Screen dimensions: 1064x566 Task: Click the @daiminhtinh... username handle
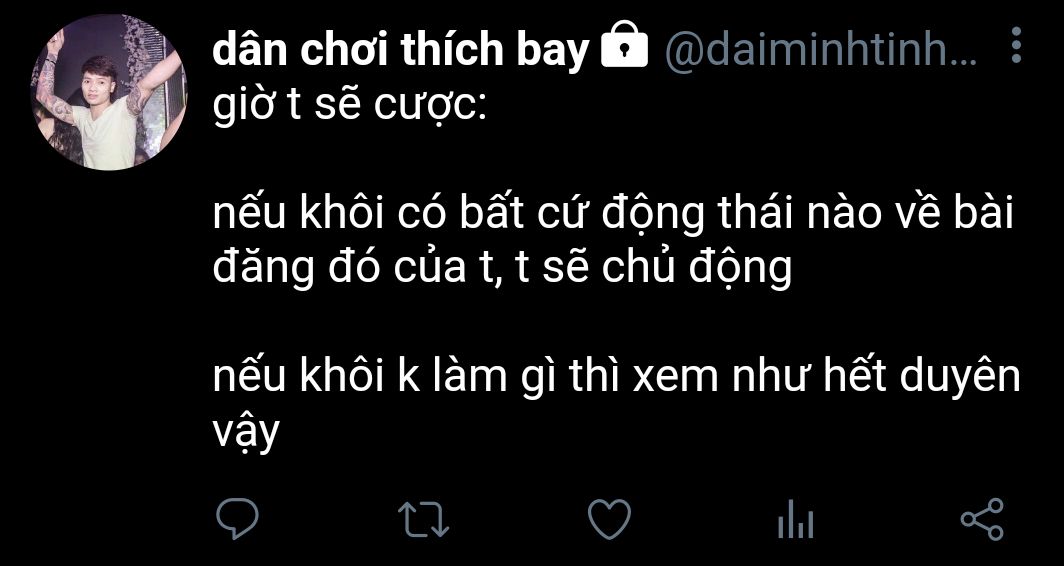pos(820,49)
